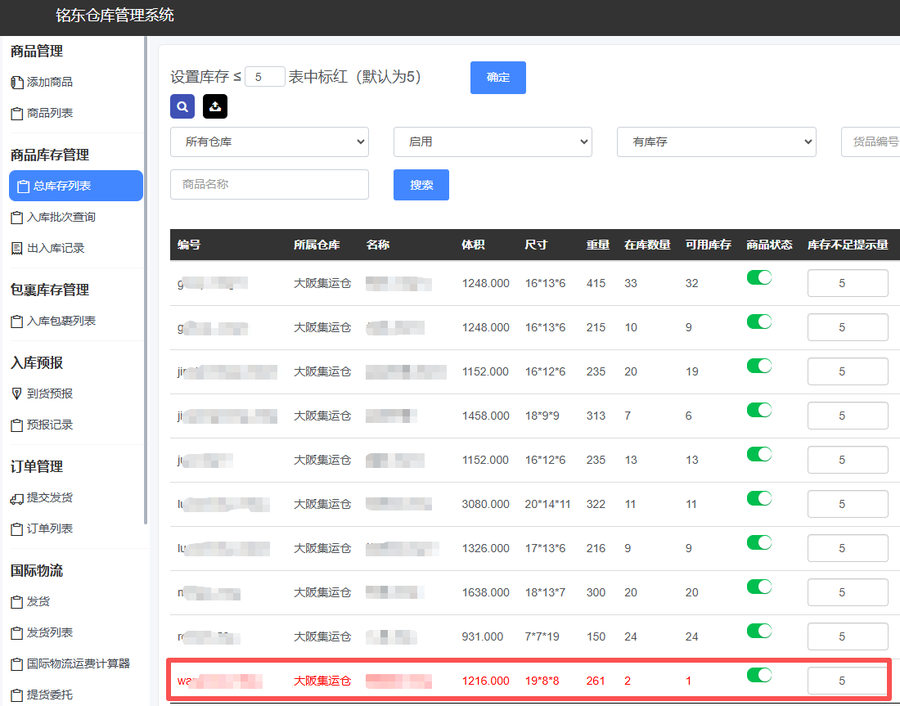Click the blue magnifier search icon button

point(183,107)
